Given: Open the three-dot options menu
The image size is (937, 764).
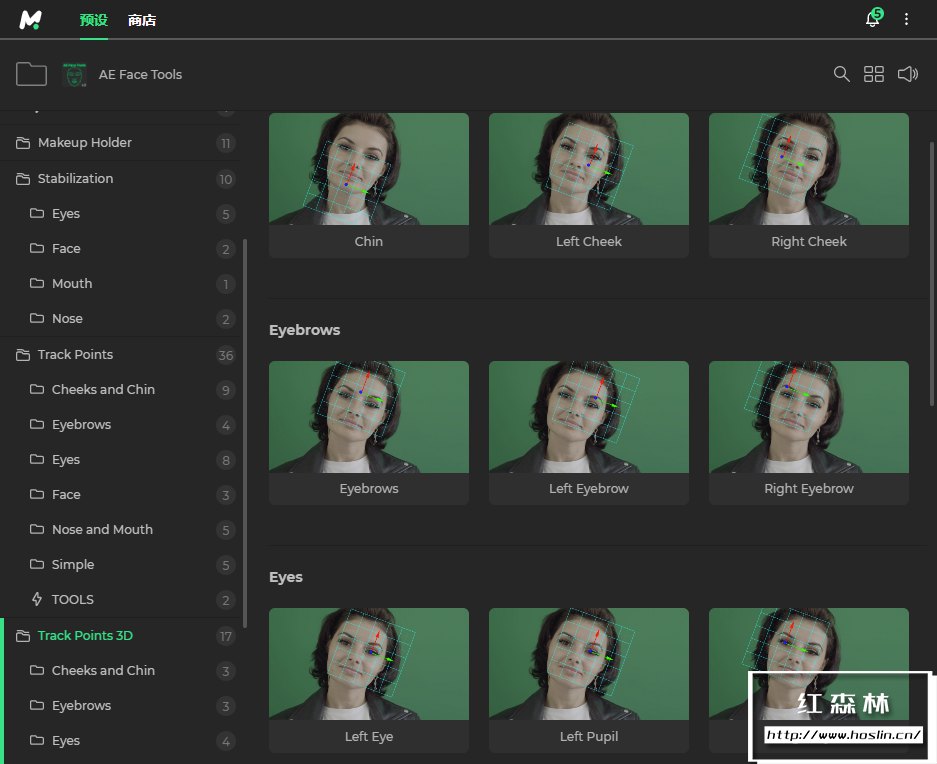Looking at the screenshot, I should [907, 20].
